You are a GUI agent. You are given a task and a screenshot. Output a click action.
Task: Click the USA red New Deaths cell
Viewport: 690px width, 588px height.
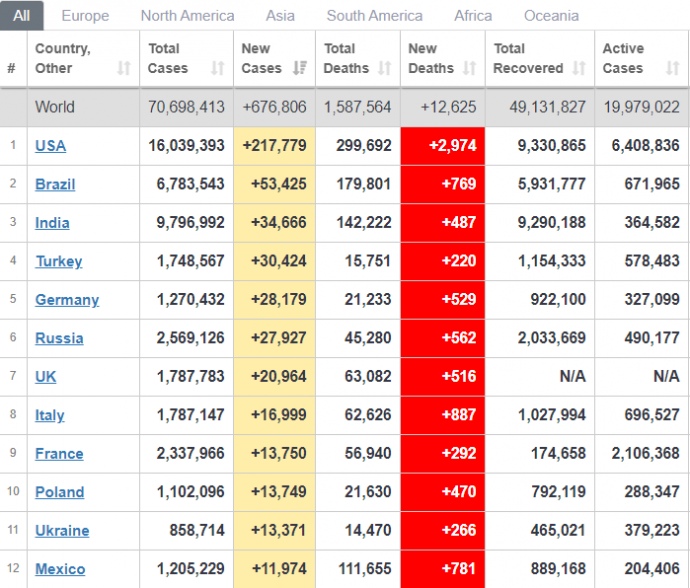tap(442, 146)
